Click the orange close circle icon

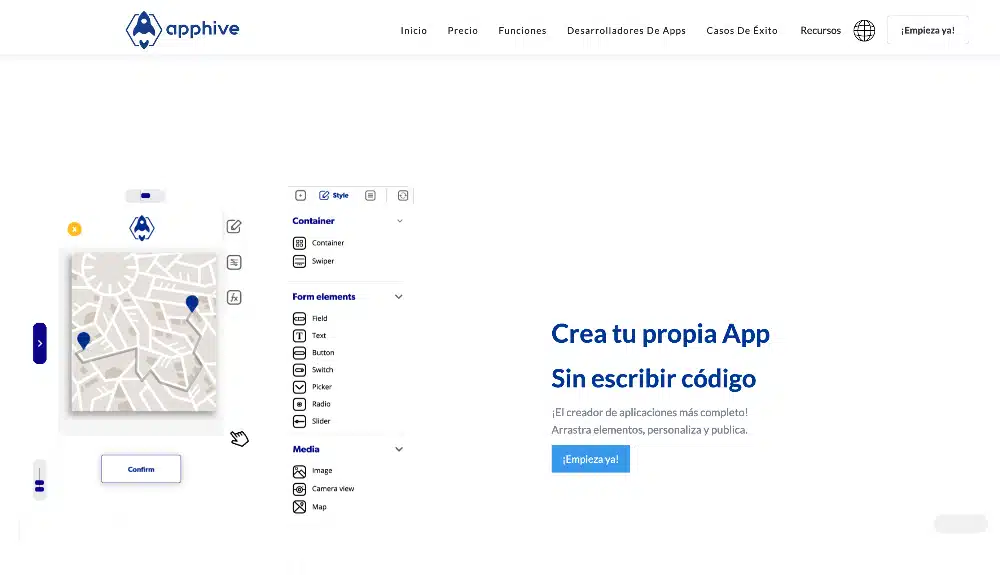point(75,229)
